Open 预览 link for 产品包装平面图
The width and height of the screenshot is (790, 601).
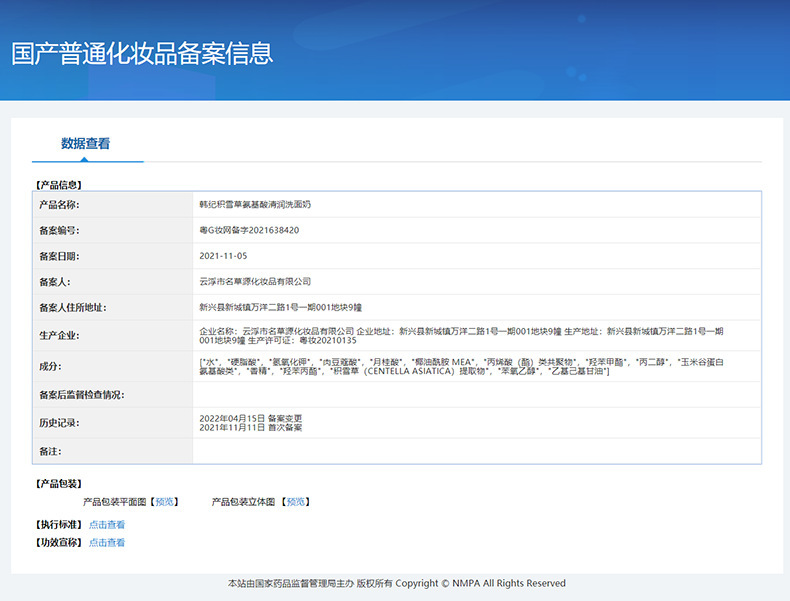(165, 502)
